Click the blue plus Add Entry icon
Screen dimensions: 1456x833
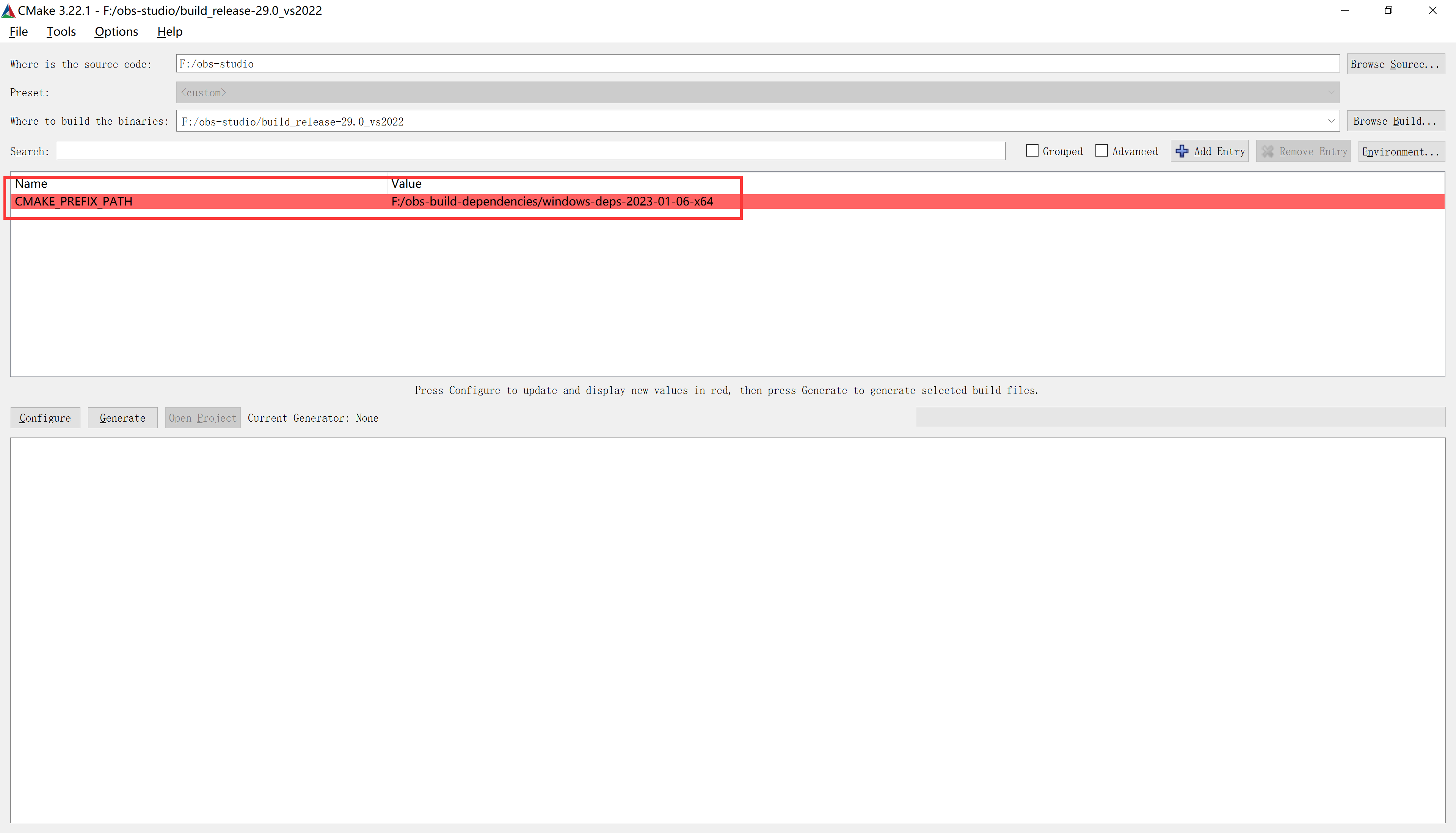click(1181, 151)
